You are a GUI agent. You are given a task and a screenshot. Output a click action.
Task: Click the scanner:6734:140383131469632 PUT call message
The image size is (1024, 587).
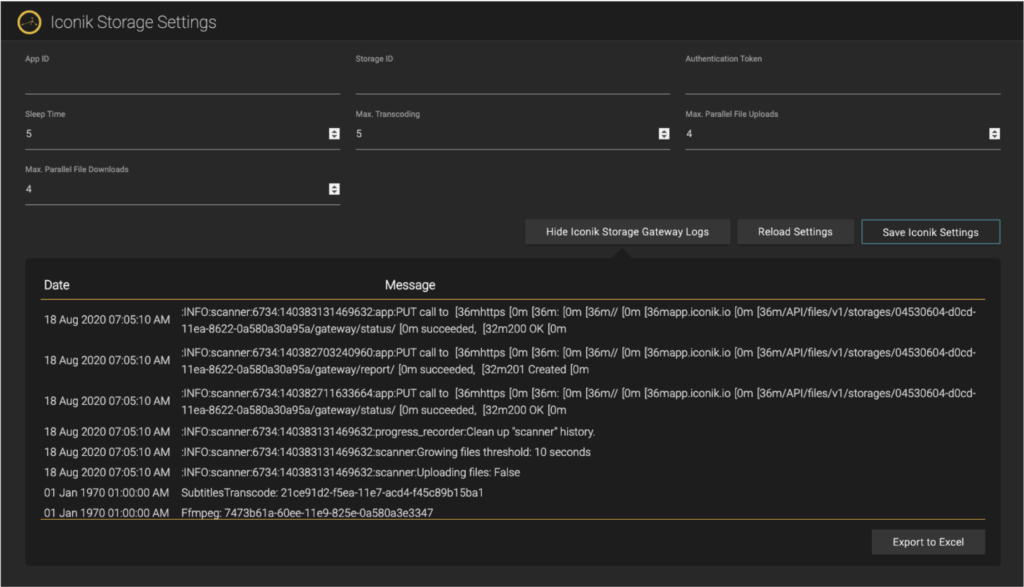pyautogui.click(x=579, y=320)
